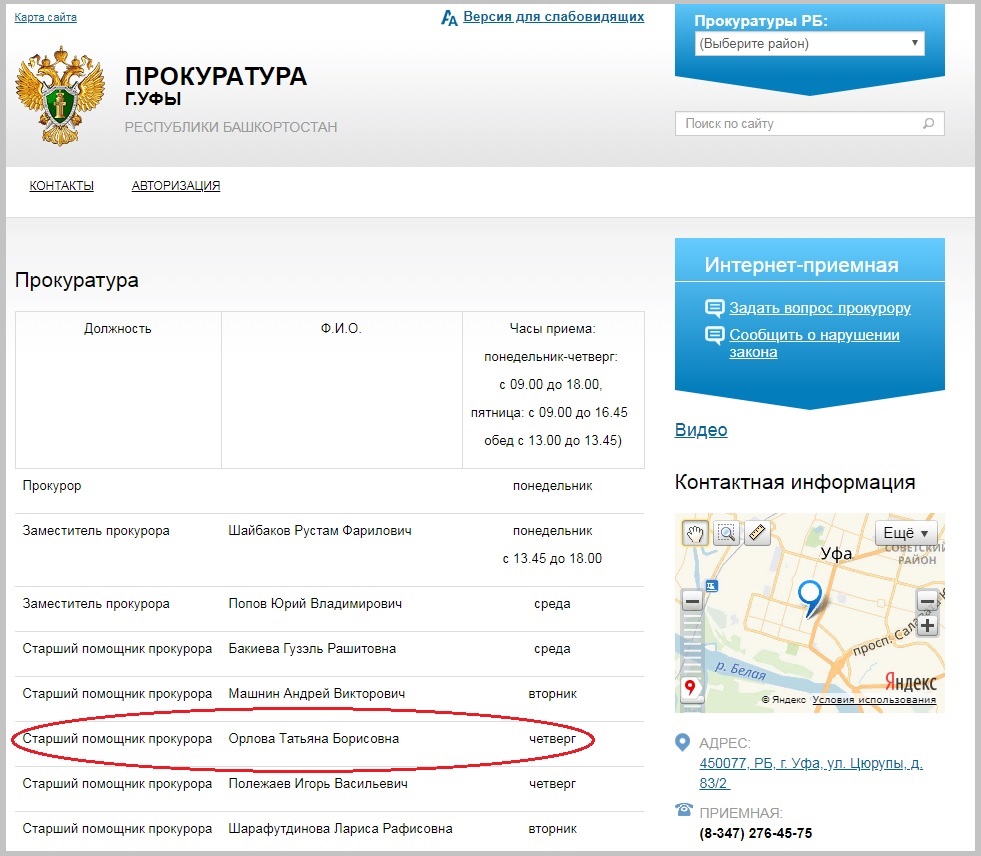Click the blue location pin on the map
Image resolution: width=981 pixels, height=856 pixels.
(x=810, y=599)
